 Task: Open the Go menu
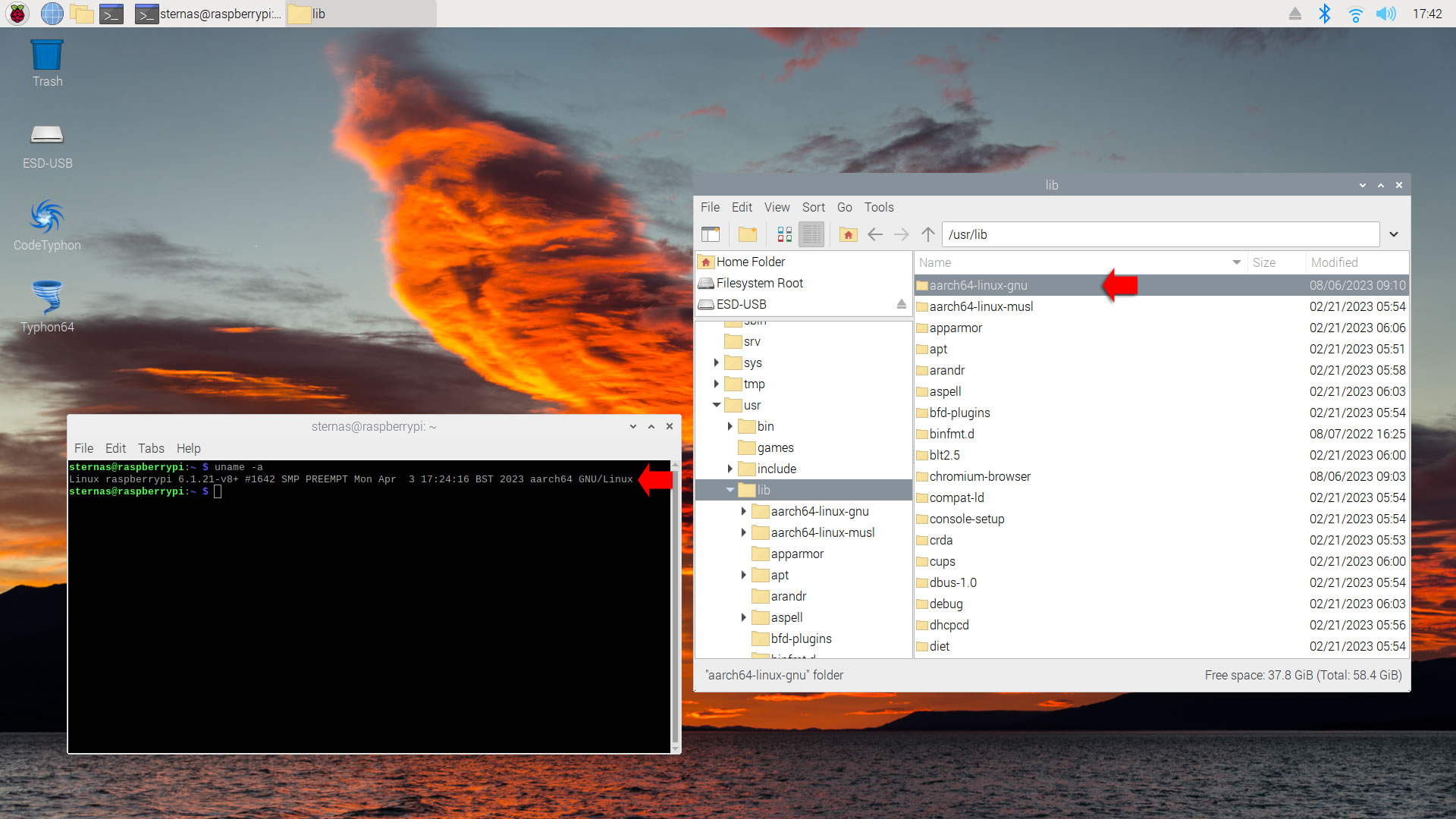pos(844,207)
